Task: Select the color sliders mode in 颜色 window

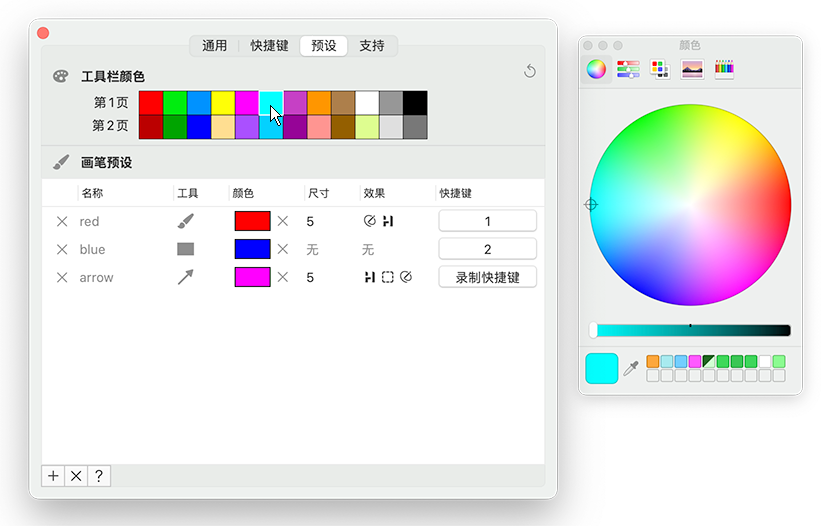Action: pyautogui.click(x=628, y=69)
